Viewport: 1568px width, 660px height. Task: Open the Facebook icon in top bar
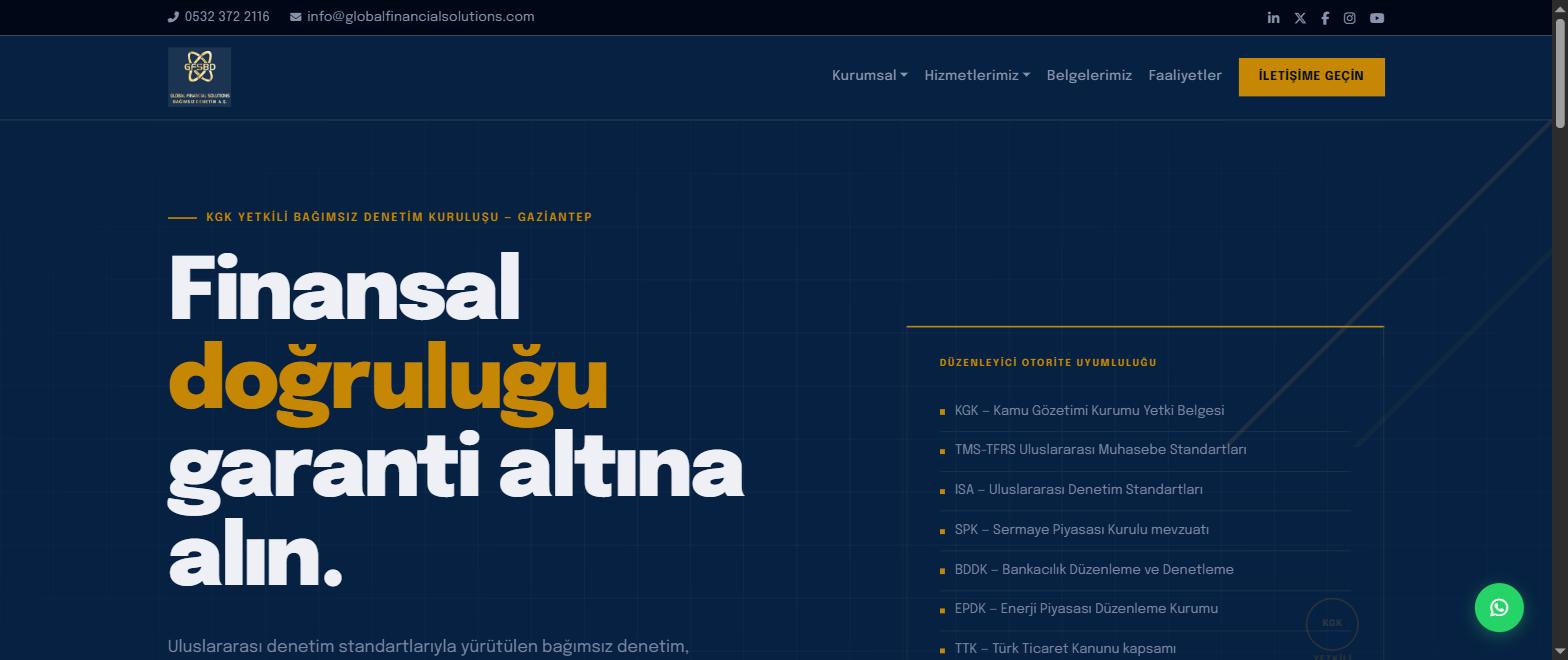(1325, 18)
